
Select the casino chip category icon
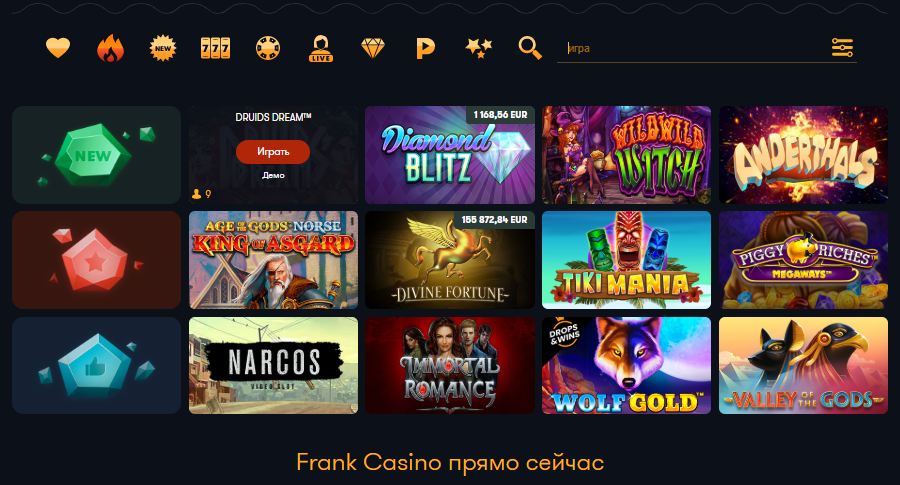(x=268, y=48)
